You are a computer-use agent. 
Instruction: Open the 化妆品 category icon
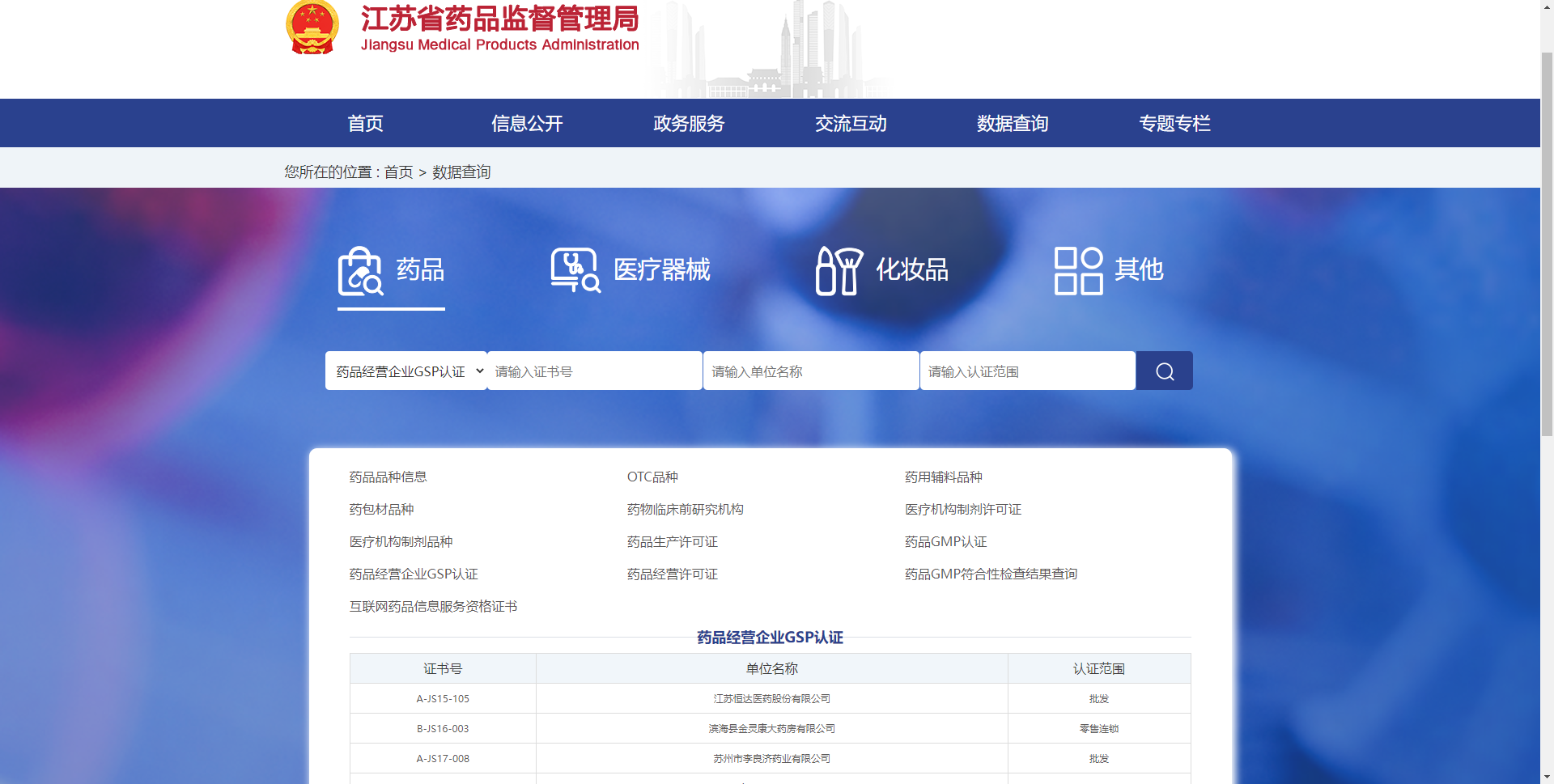(x=839, y=271)
